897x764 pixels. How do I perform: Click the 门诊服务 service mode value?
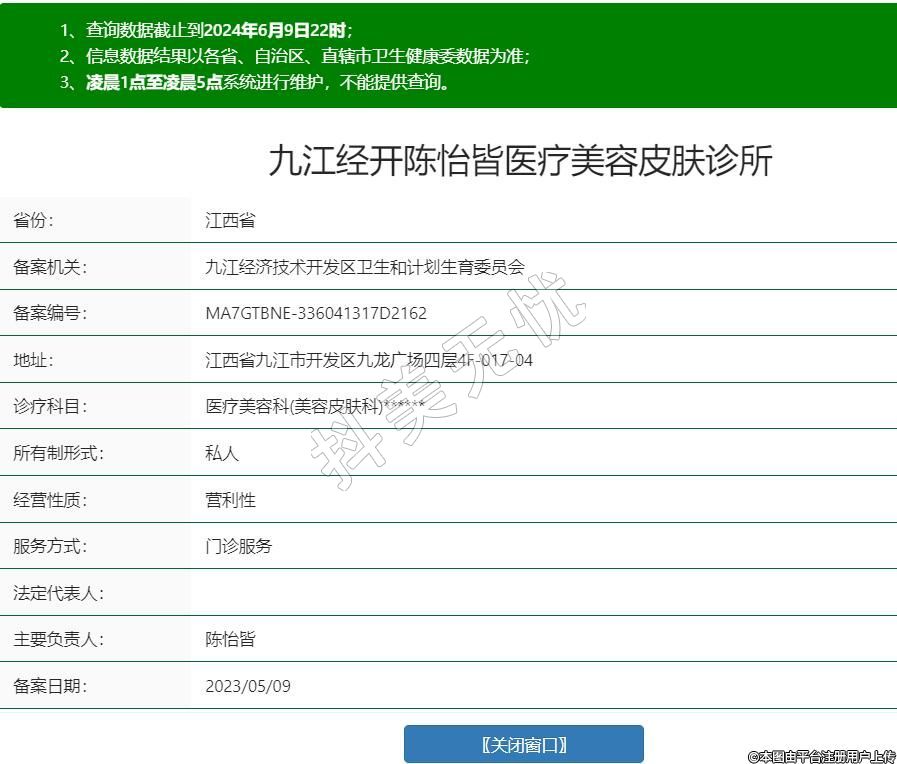(238, 546)
